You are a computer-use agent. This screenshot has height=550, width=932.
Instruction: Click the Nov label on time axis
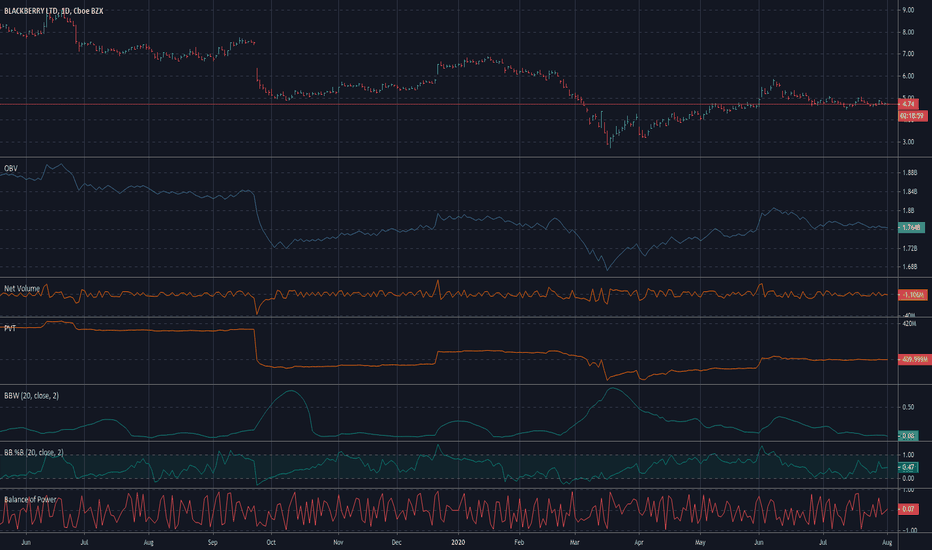point(338,542)
